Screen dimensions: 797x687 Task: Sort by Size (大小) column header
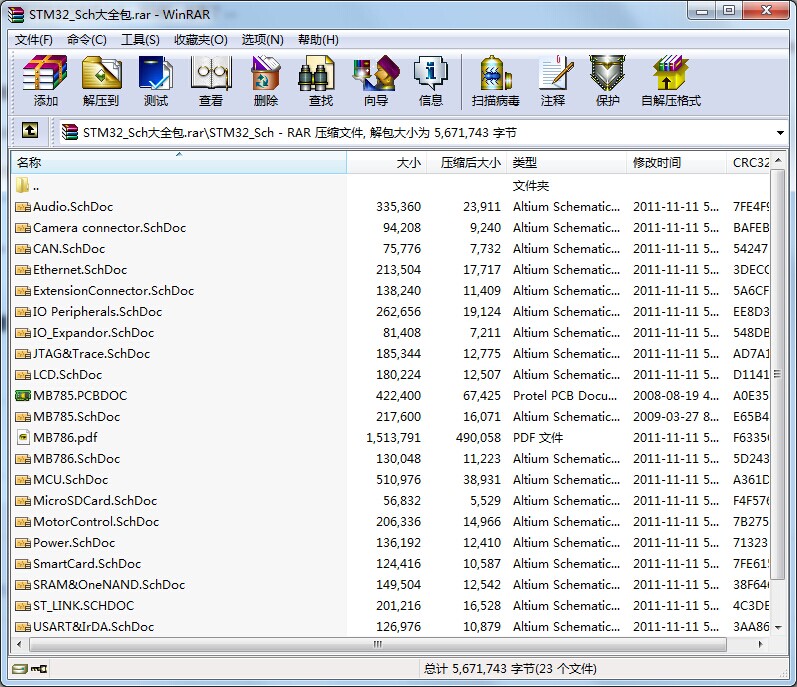point(387,163)
